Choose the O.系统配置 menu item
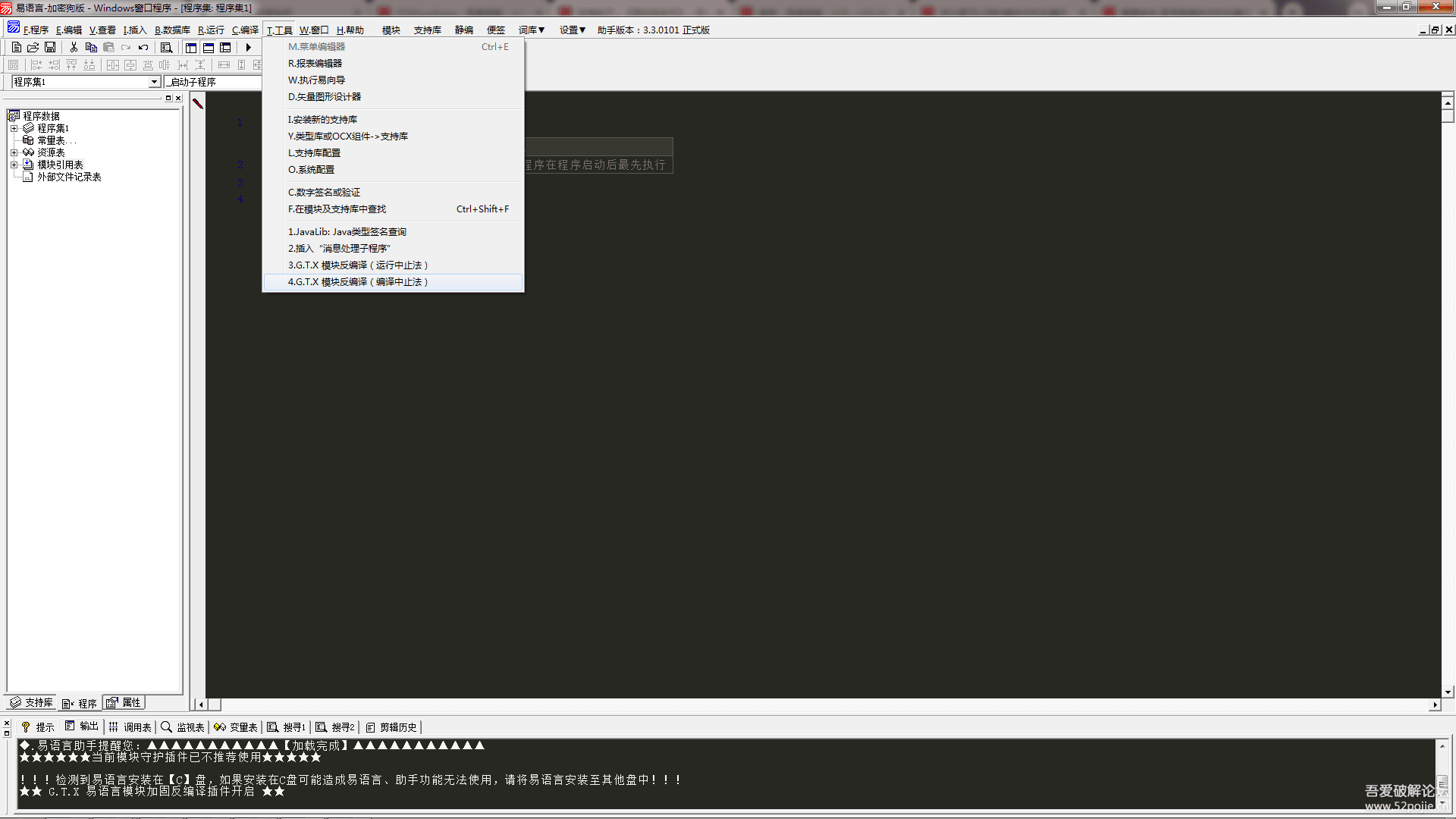Screen dimensions: 1456x819 tap(311, 170)
